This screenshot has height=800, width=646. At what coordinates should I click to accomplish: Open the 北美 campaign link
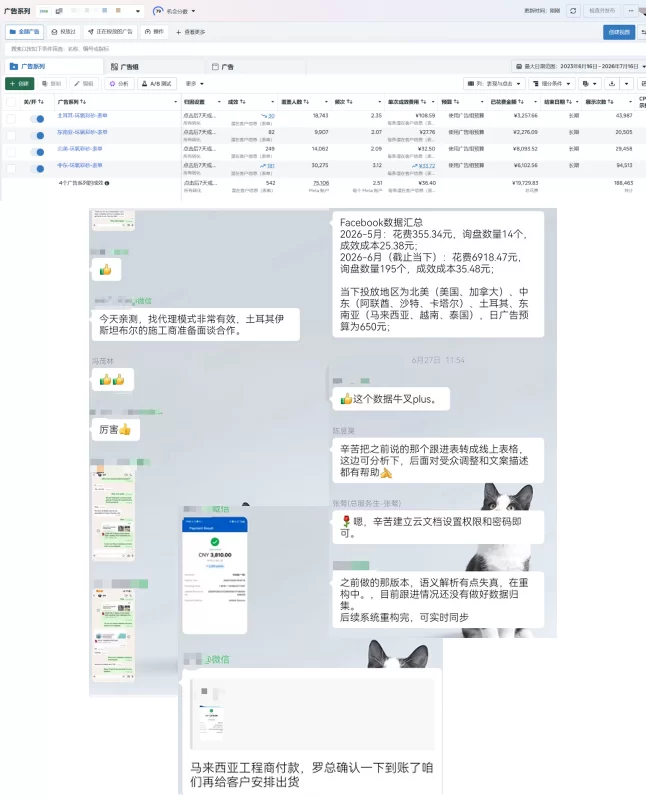[80, 149]
